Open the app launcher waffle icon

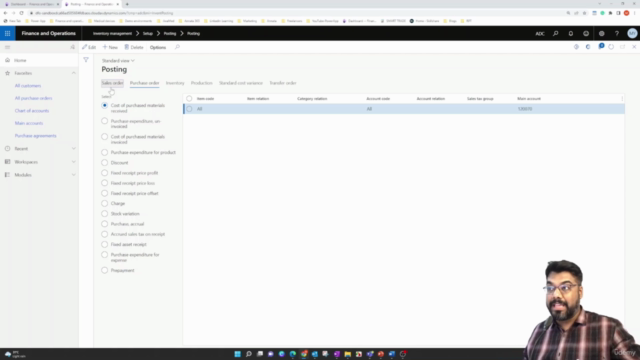7,33
